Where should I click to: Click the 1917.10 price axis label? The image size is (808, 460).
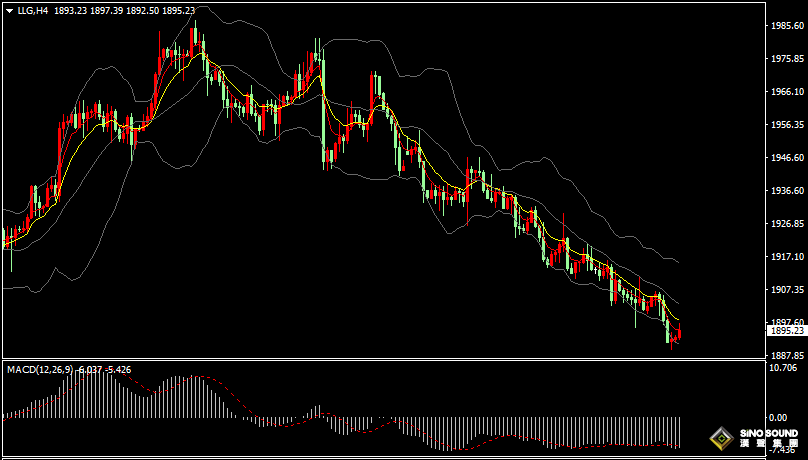[785, 257]
